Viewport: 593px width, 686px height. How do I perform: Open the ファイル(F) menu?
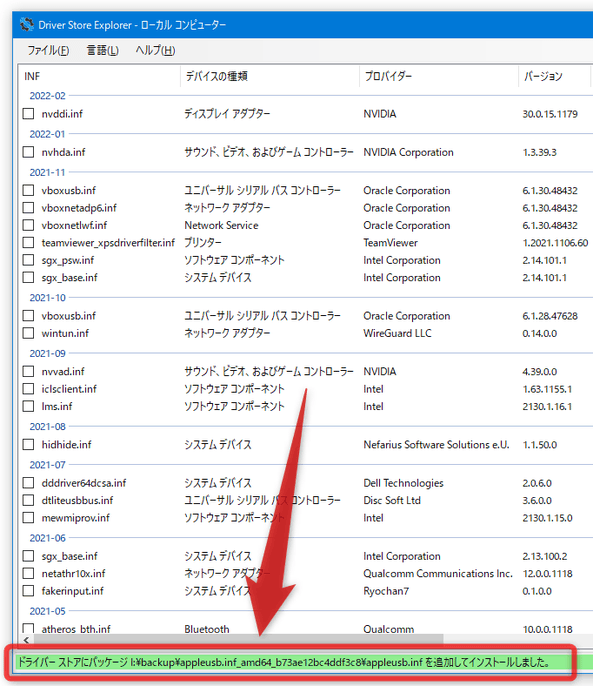[48, 50]
